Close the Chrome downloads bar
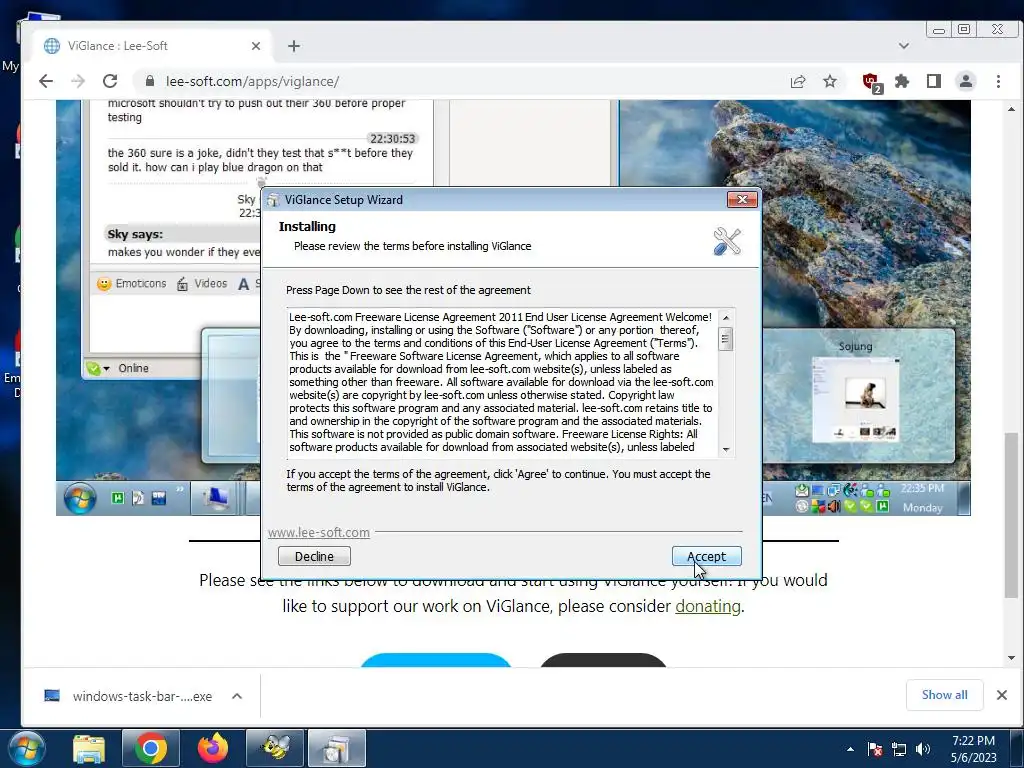The height and width of the screenshot is (768, 1024). coord(1002,695)
